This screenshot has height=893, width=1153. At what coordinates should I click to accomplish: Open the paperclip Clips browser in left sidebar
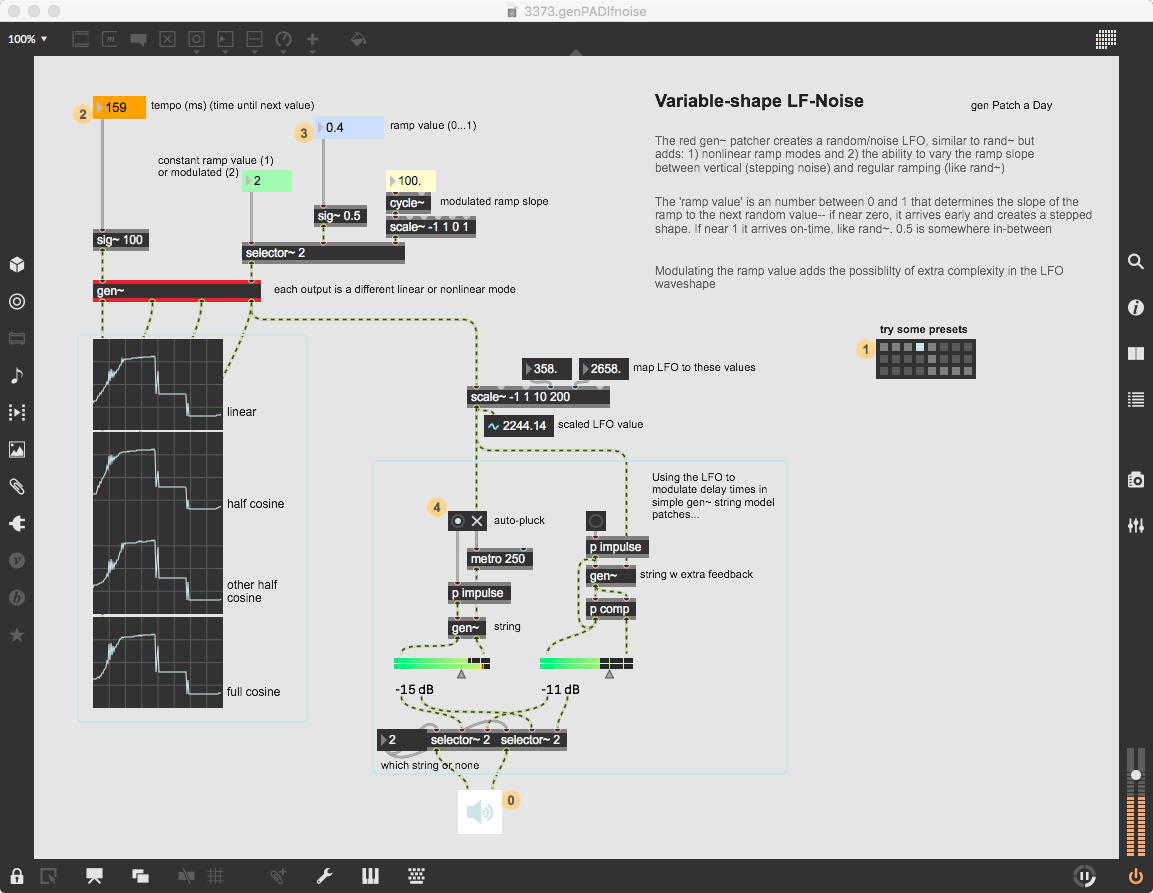pos(17,486)
